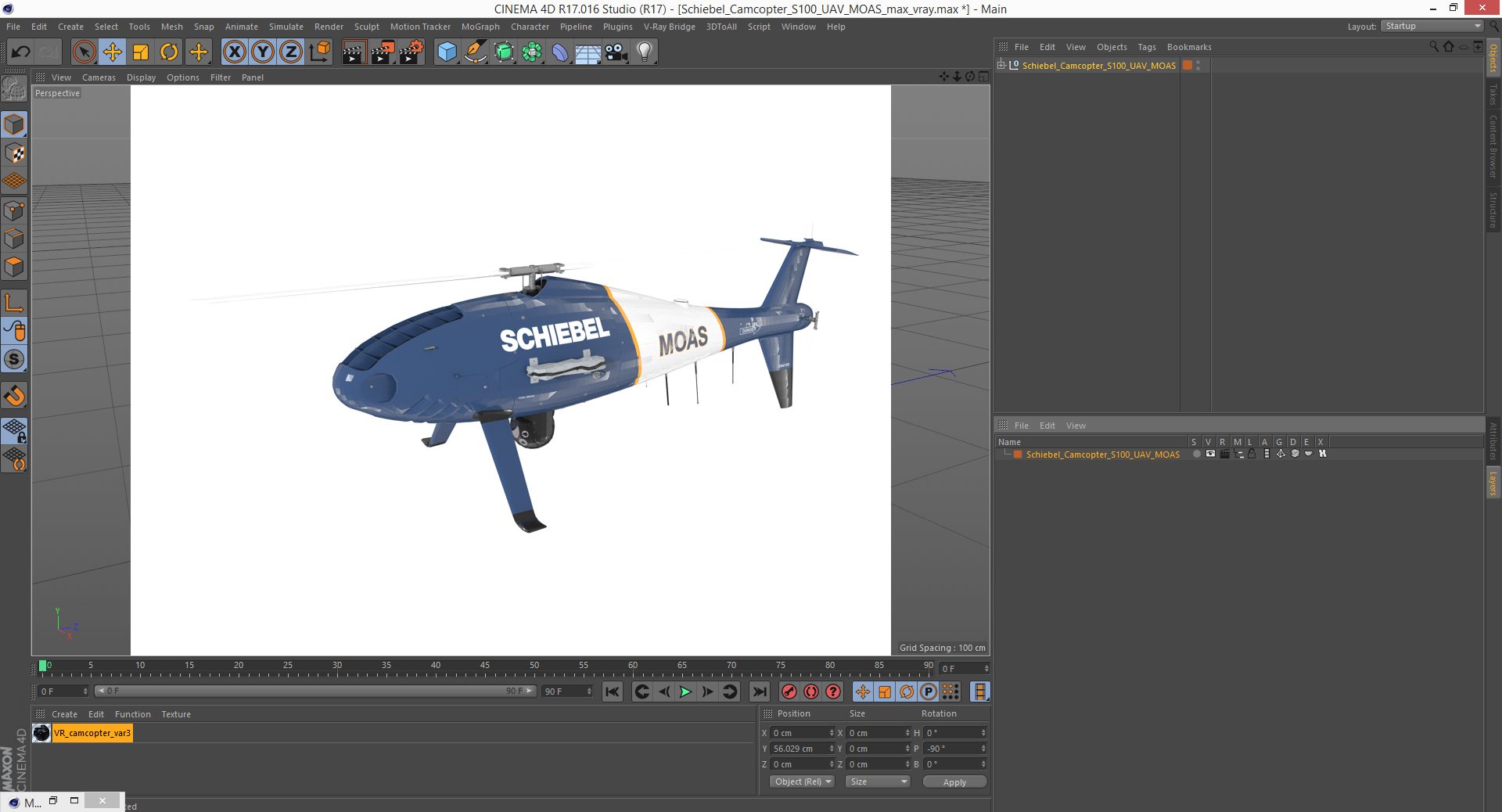Open the Takes side tab
Viewport: 1502px width, 812px height.
1493,95
